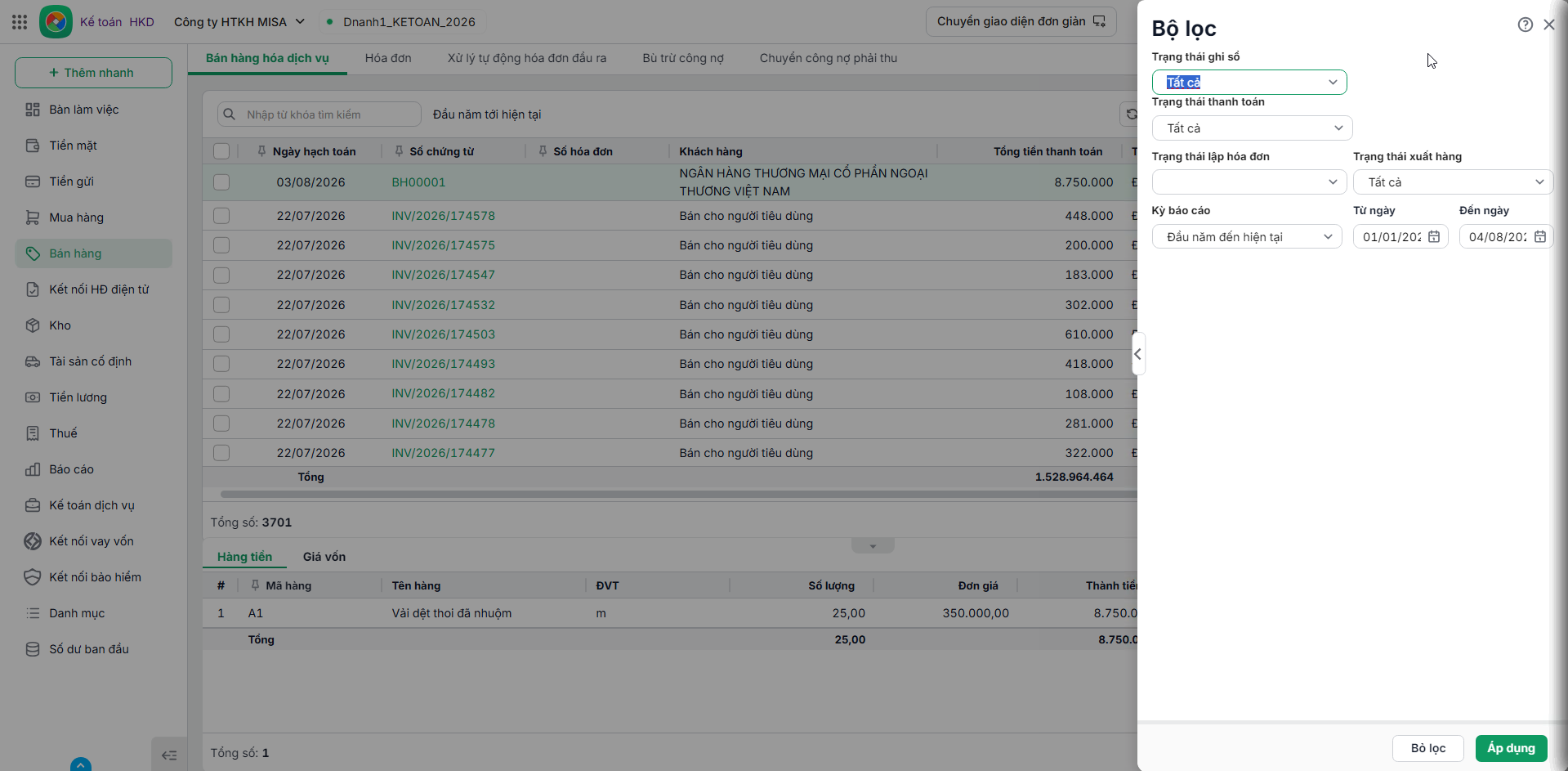Open Số dư ban đầu in the sidebar
Image resolution: width=1568 pixels, height=771 pixels.
[x=93, y=649]
